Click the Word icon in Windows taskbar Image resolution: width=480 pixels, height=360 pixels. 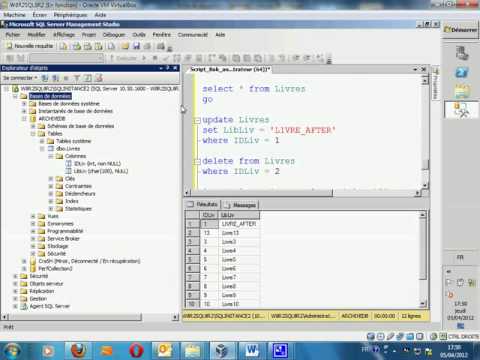click(x=252, y=351)
